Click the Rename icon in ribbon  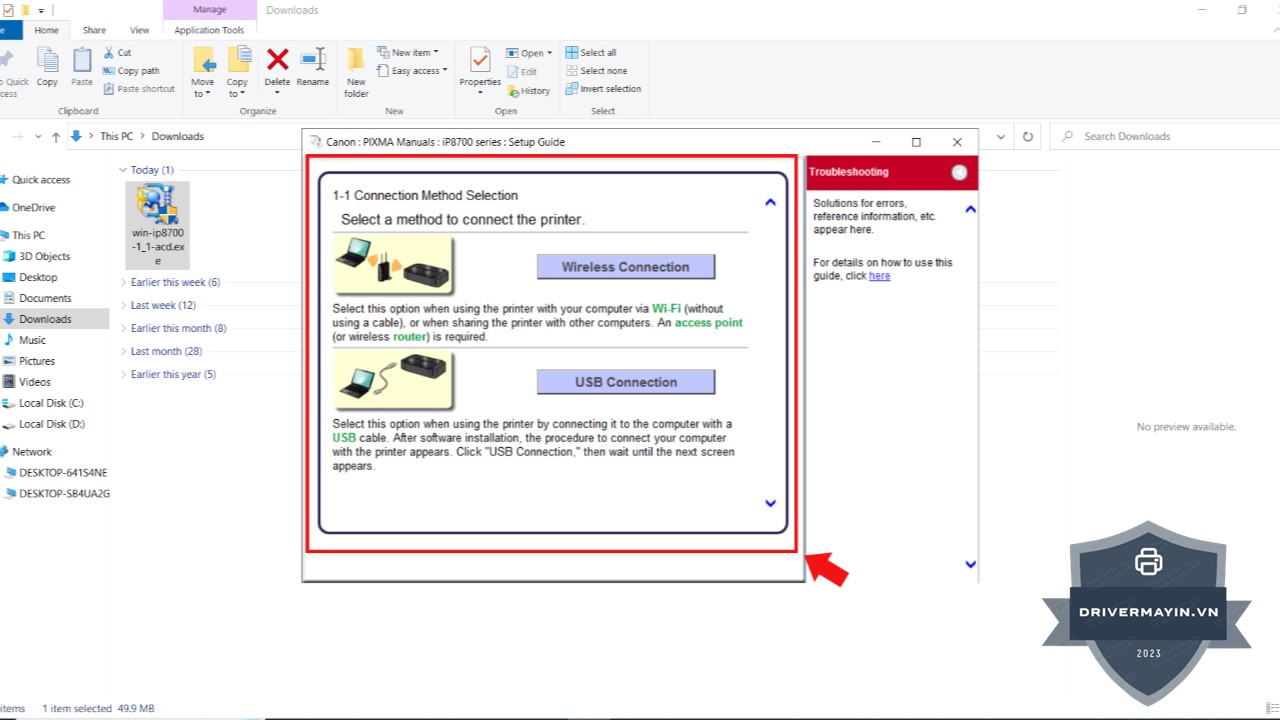(x=313, y=60)
